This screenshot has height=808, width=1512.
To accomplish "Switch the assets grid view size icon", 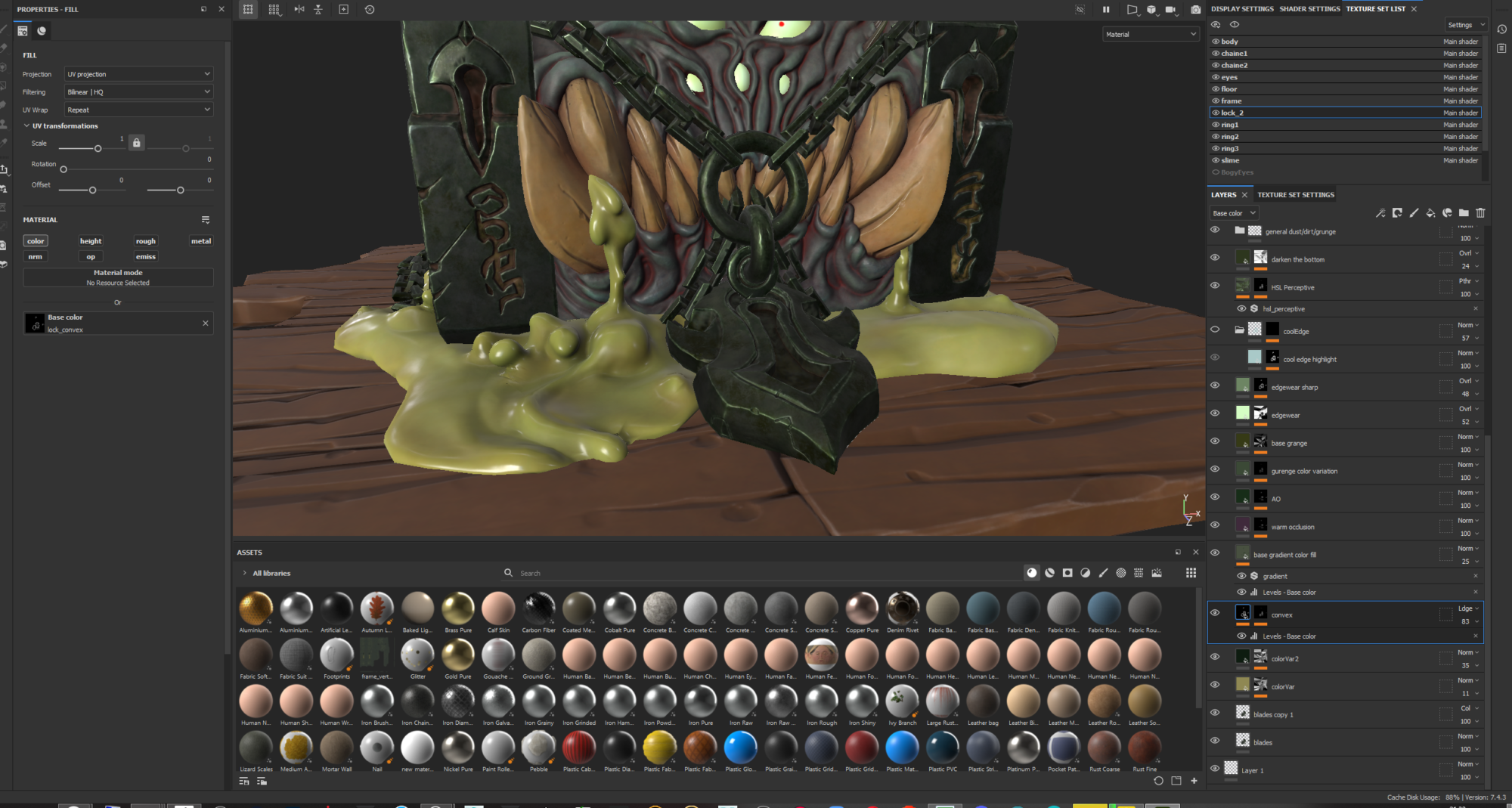I will 1191,573.
